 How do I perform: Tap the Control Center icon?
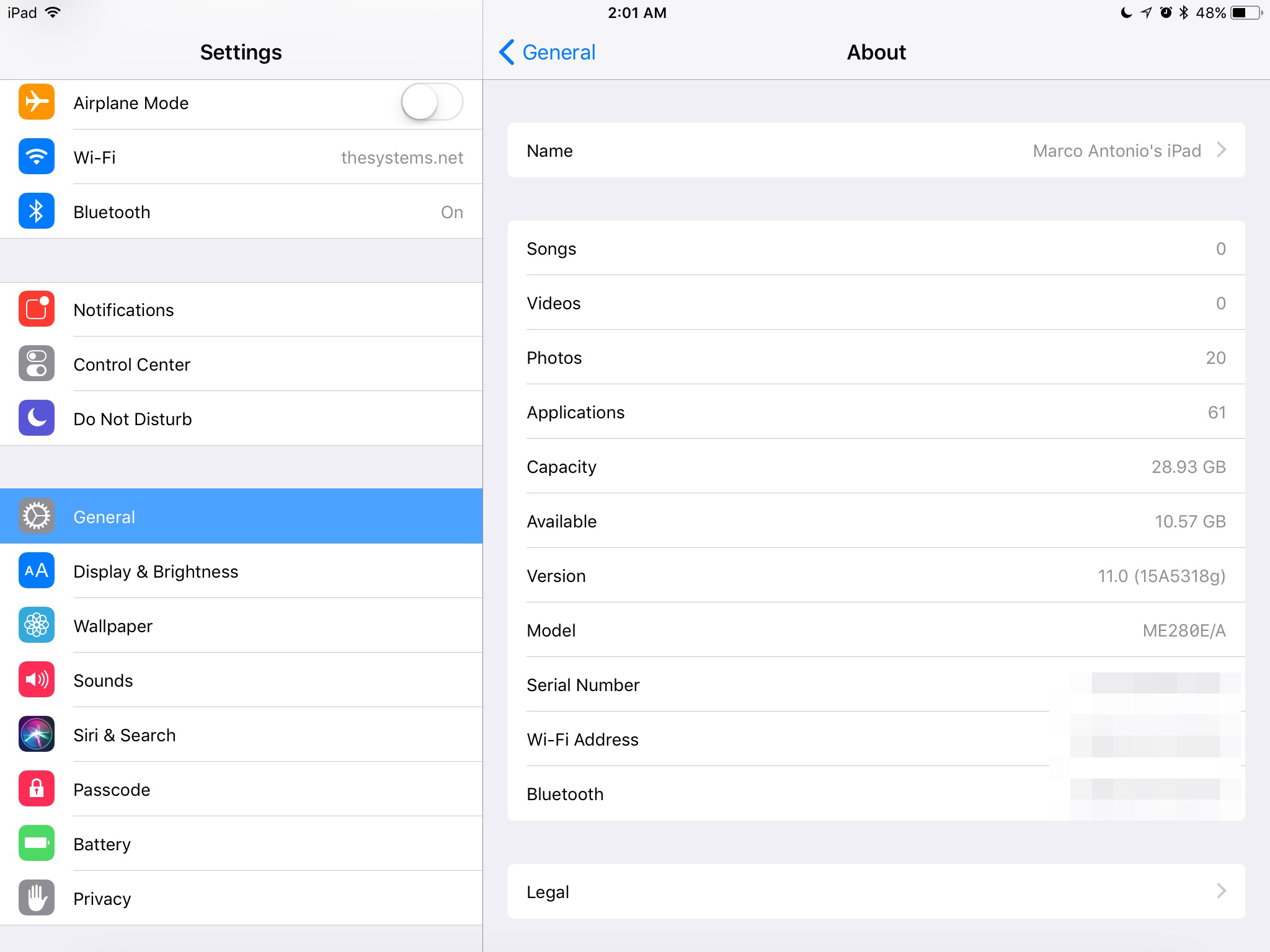click(37, 363)
